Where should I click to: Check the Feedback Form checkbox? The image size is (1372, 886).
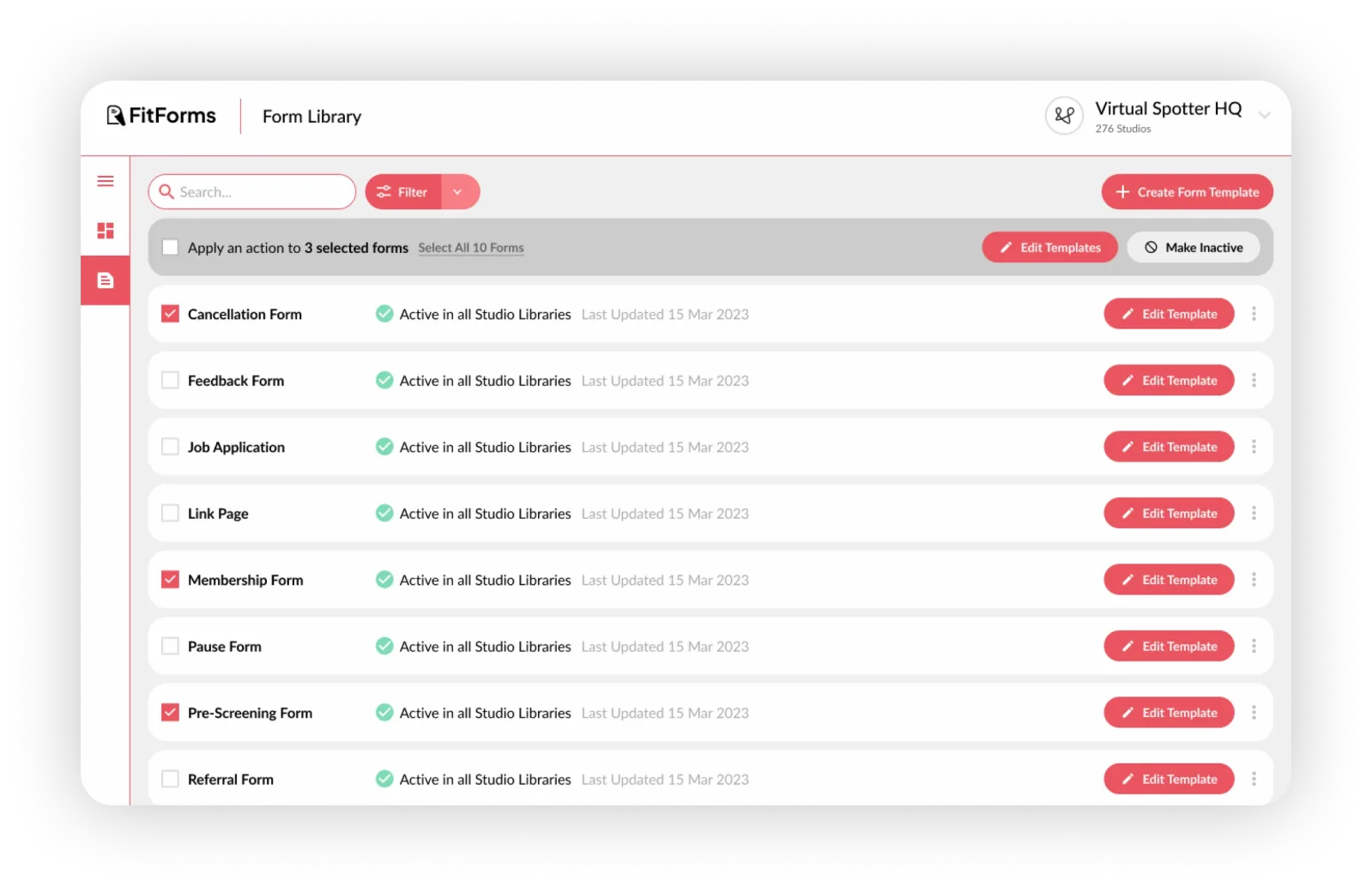171,380
